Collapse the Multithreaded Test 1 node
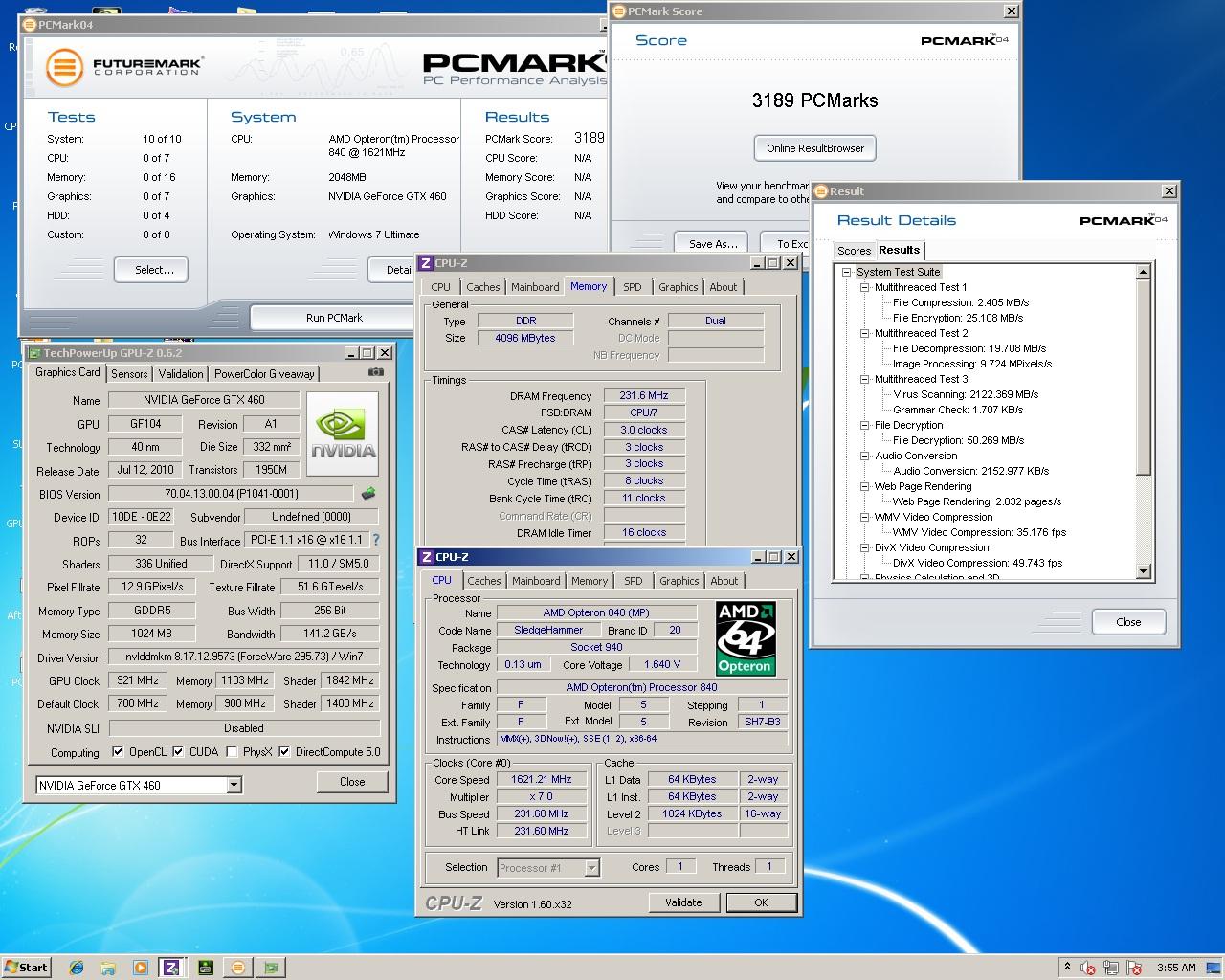 [x=864, y=287]
